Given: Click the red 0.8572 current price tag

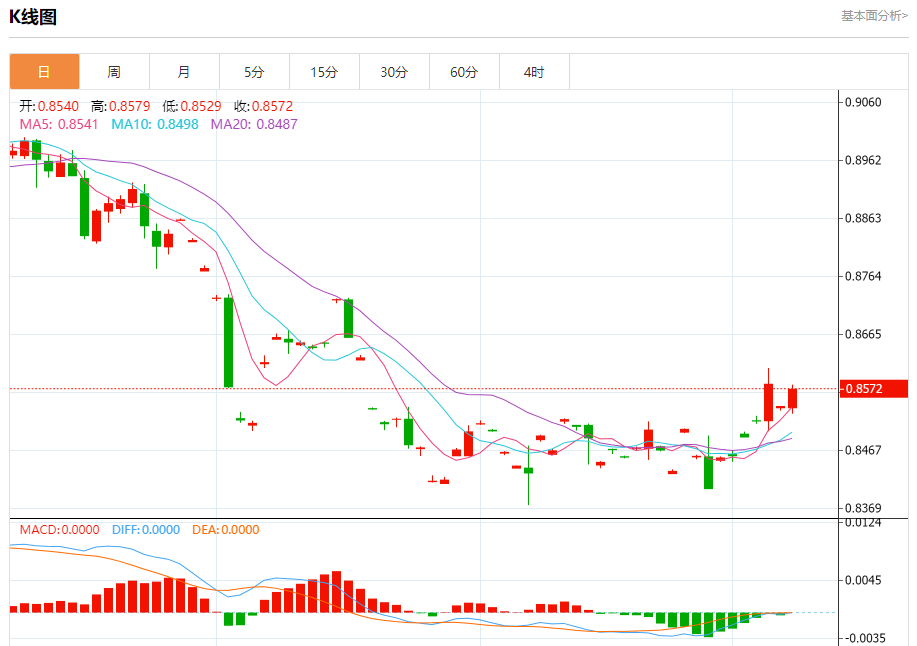Looking at the screenshot, I should pyautogui.click(x=874, y=389).
